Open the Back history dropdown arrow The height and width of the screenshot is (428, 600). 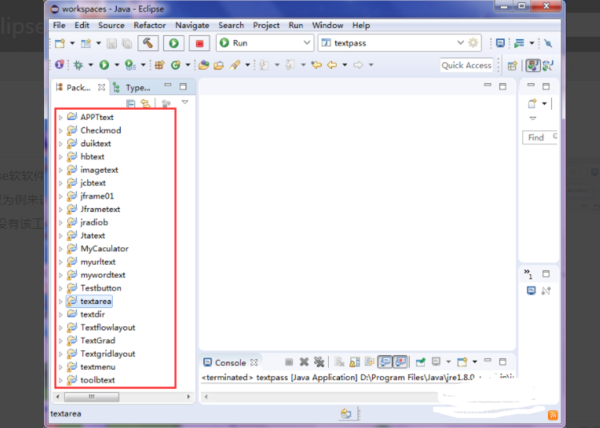[x=344, y=65]
